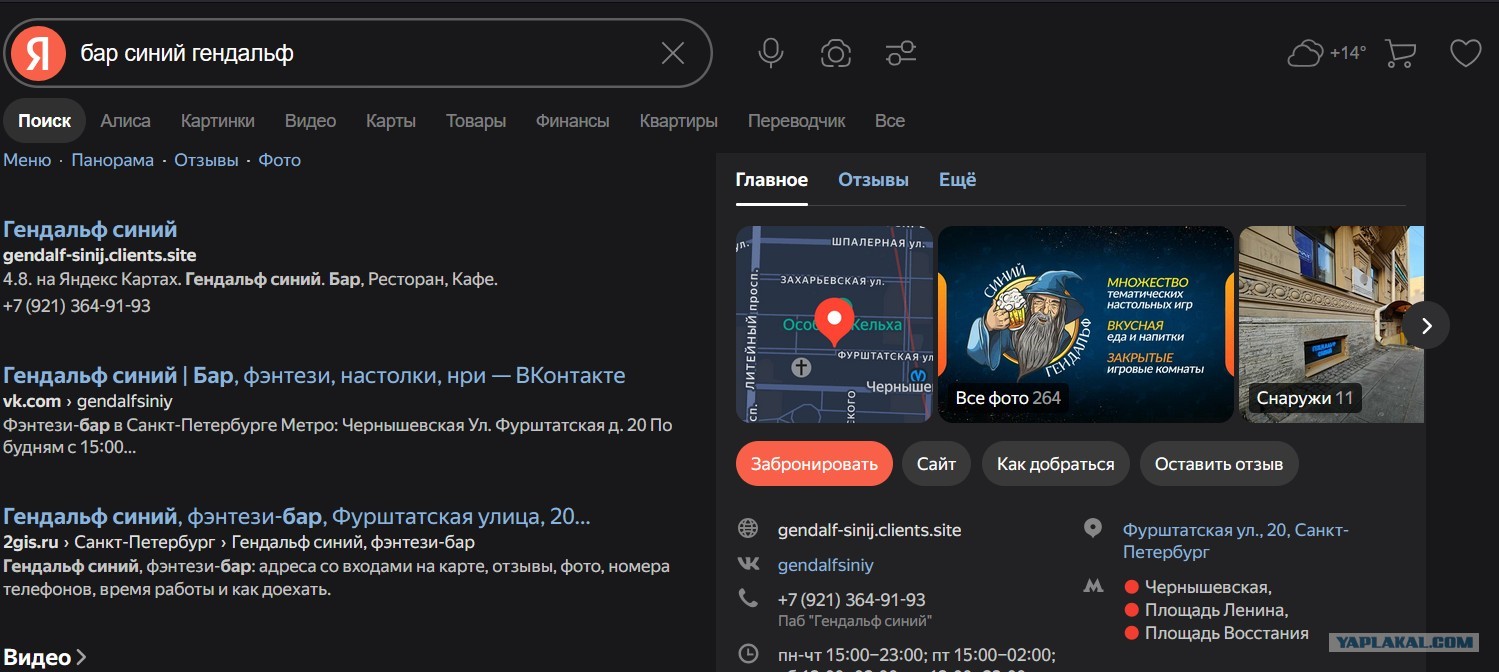Image resolution: width=1499 pixels, height=672 pixels.
Task: Open the Отзывы quick link under search tabs
Action: [x=206, y=160]
